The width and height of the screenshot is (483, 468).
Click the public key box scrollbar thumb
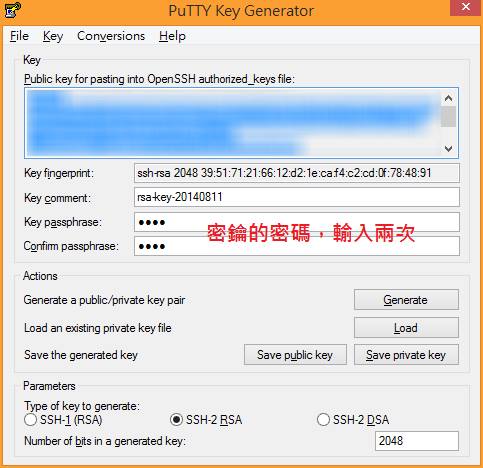pos(448,116)
